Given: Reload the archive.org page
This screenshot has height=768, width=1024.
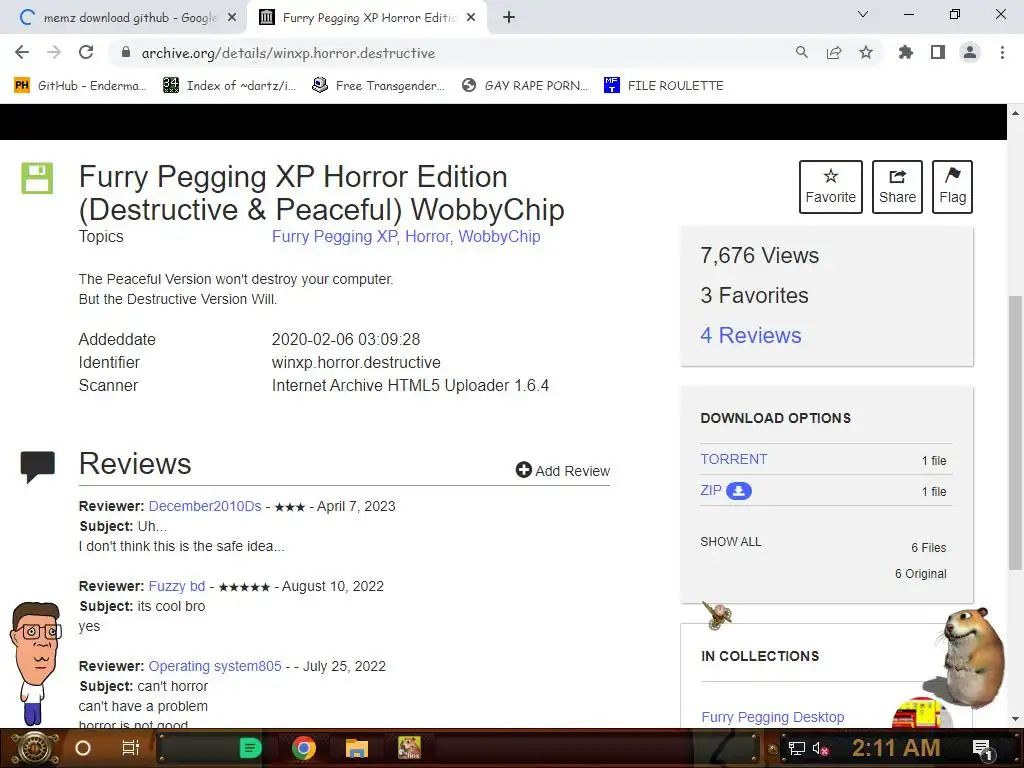Looking at the screenshot, I should point(86,52).
